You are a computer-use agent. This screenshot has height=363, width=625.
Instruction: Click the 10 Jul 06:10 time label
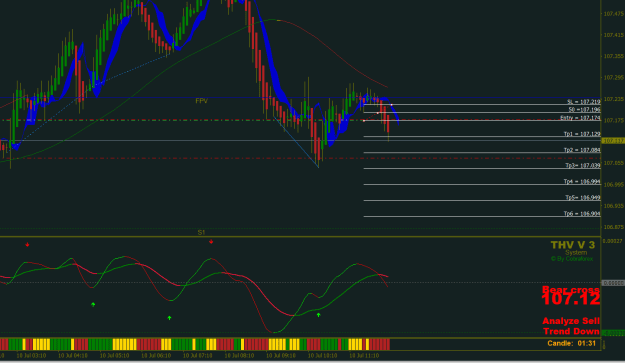coord(156,355)
